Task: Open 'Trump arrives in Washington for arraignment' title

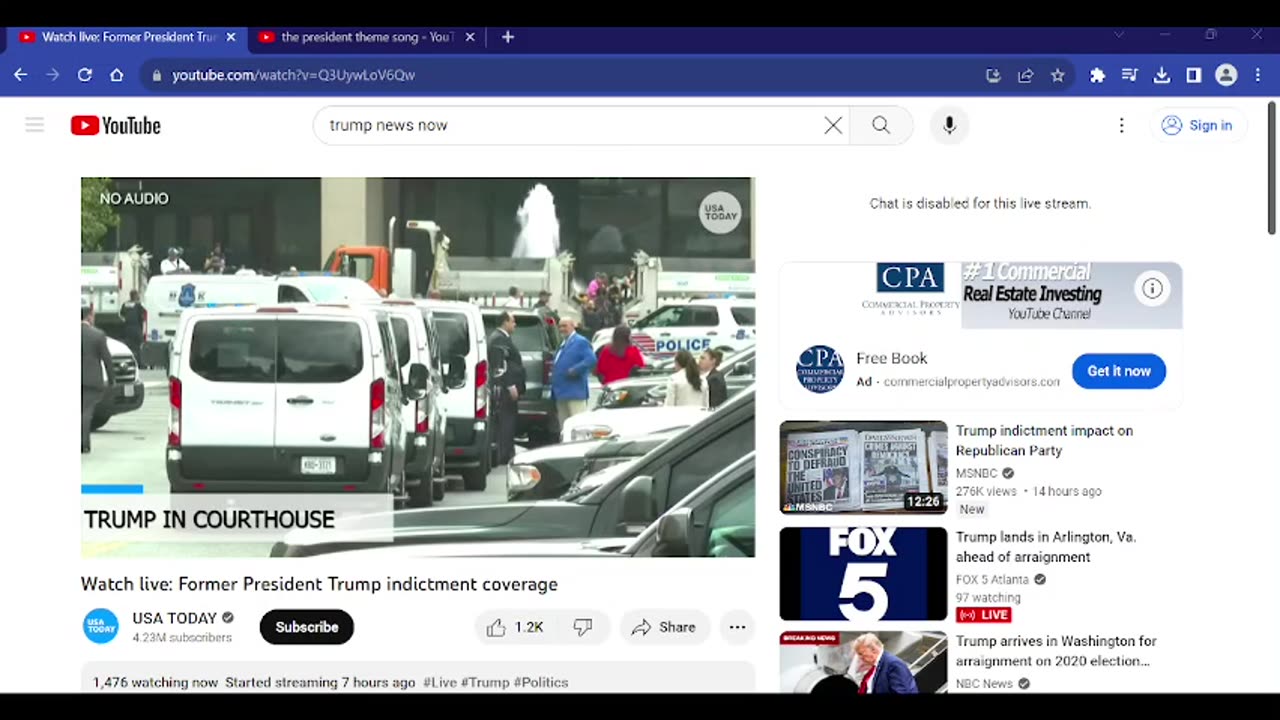Action: pos(1056,651)
